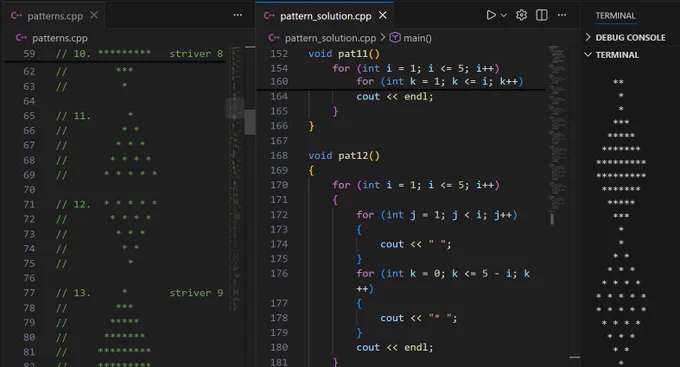
Task: Click the minimap of the patterns.cpp editor
Action: (x=235, y=178)
